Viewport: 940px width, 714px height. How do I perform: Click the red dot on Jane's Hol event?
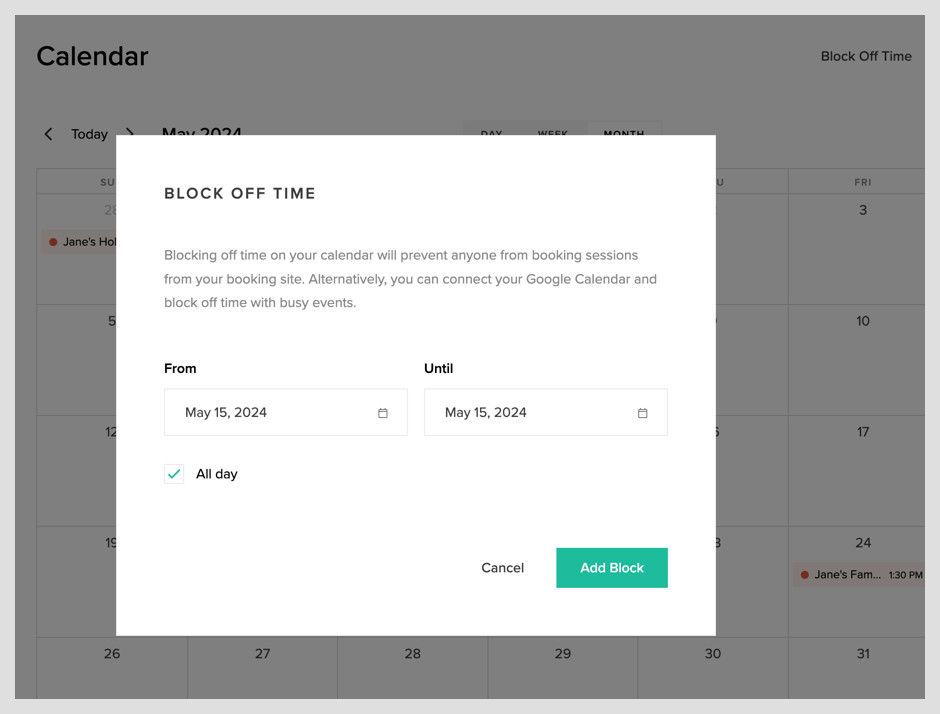53,242
